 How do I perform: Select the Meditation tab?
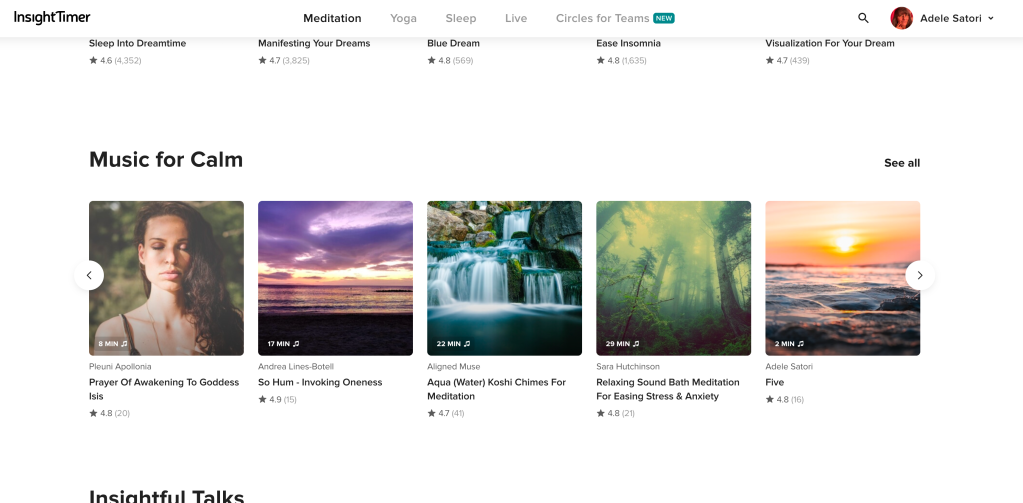tap(332, 18)
